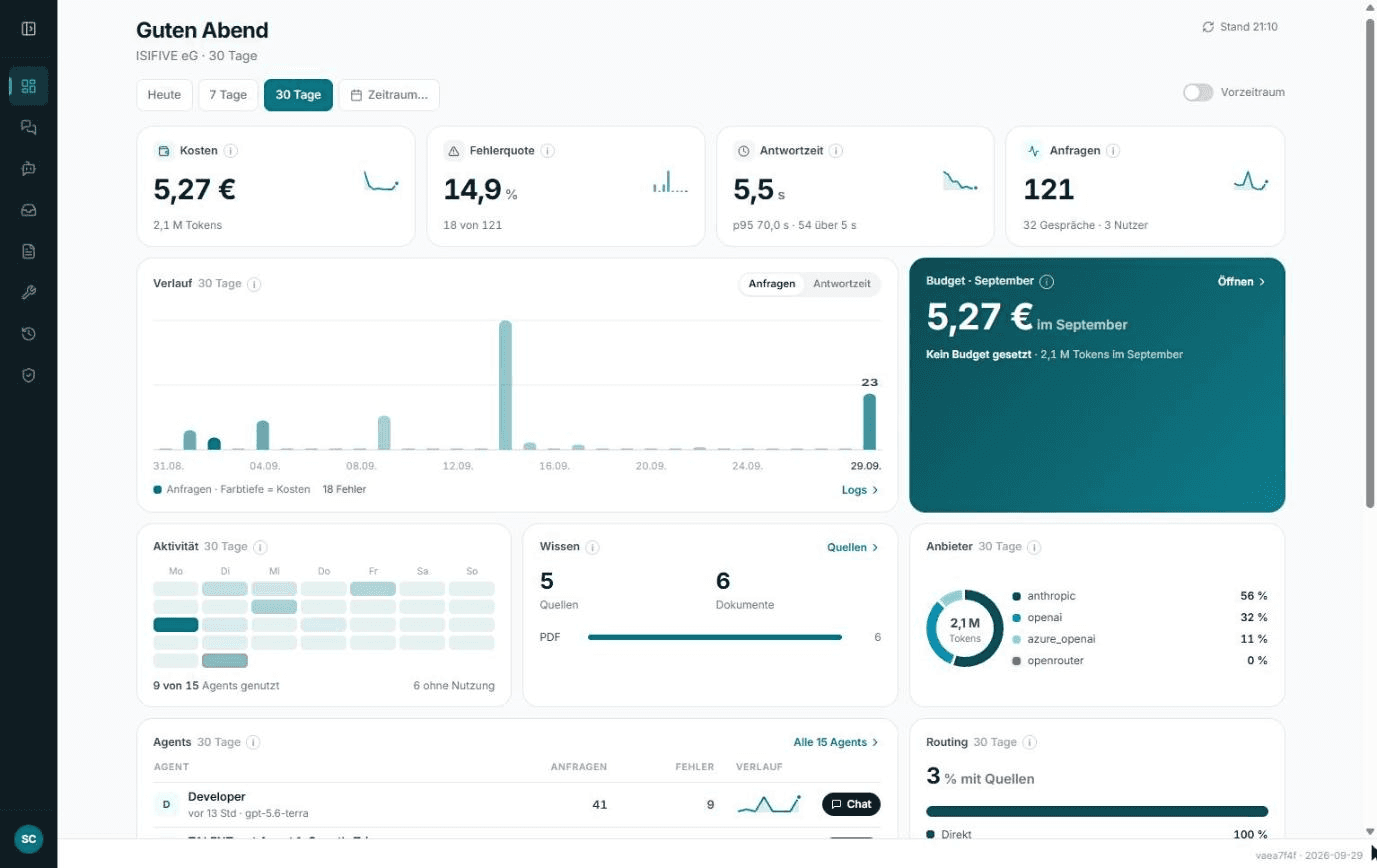
Task: Switch Verlauf chart to Antwortzeit
Action: click(842, 284)
